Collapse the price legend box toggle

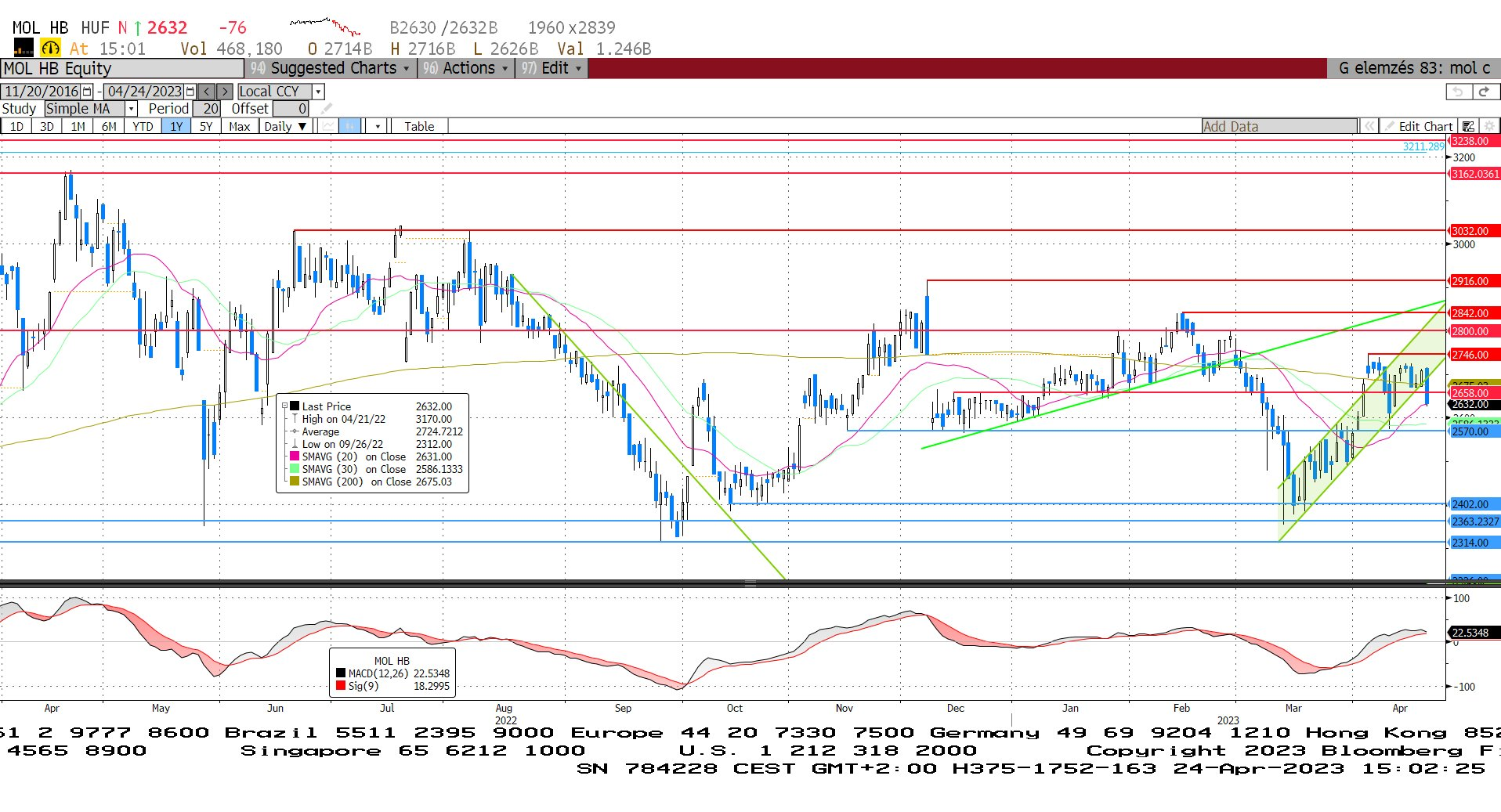(x=285, y=406)
